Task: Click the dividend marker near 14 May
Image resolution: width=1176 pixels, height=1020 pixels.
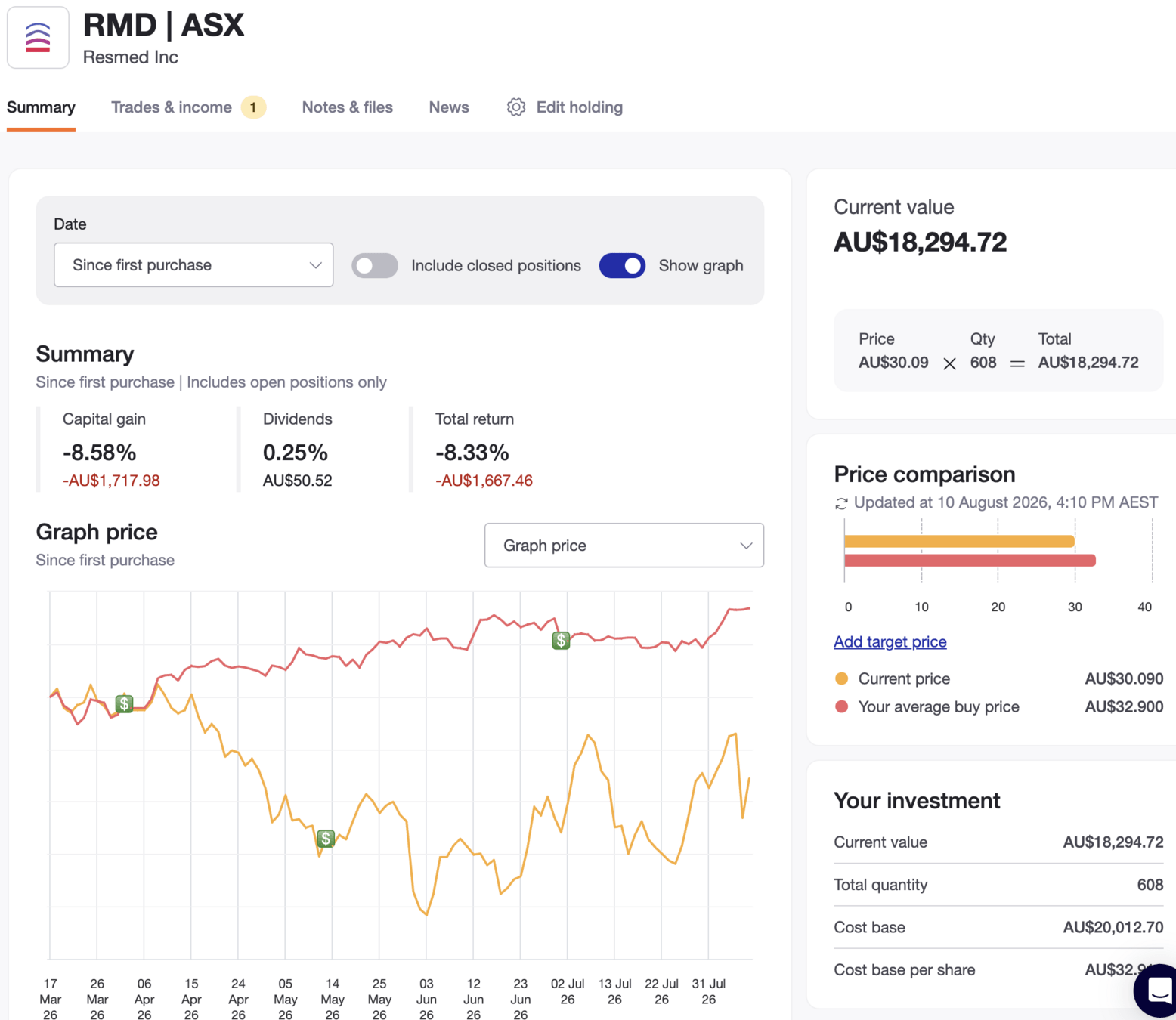Action: (x=326, y=838)
